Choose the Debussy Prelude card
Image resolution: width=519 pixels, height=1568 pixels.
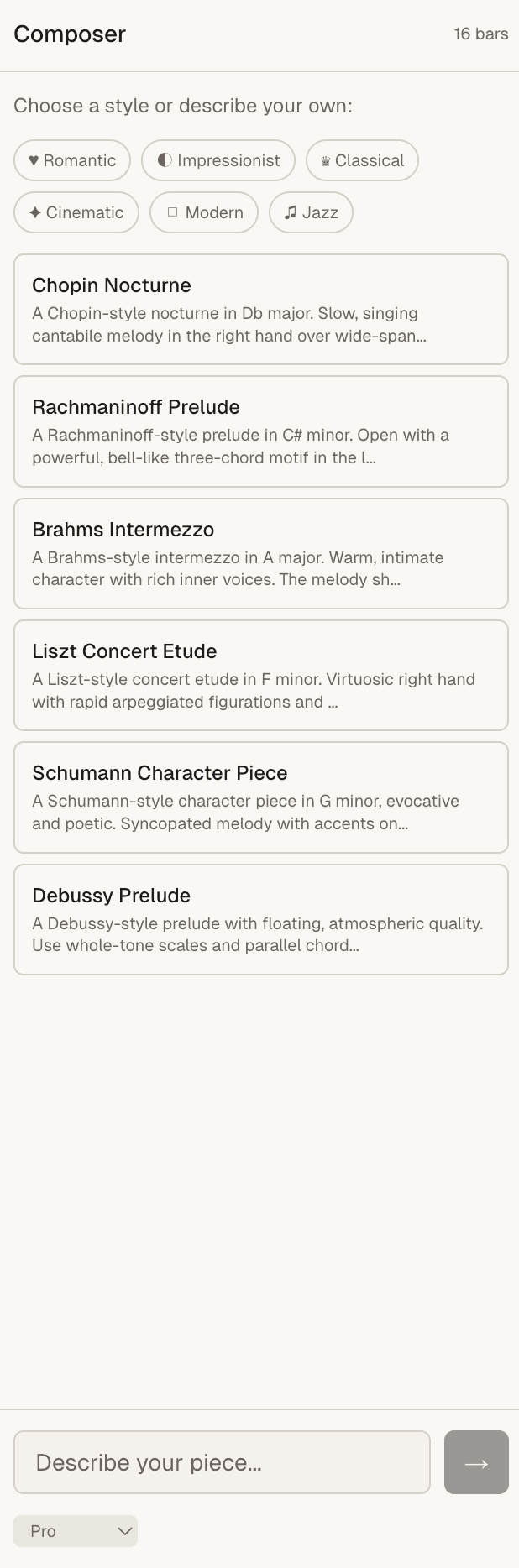pos(260,918)
